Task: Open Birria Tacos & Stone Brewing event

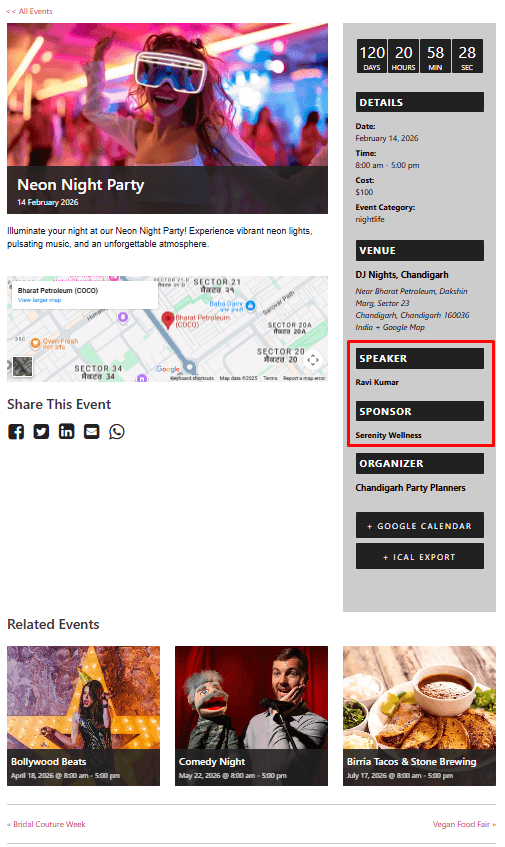Action: tap(419, 716)
